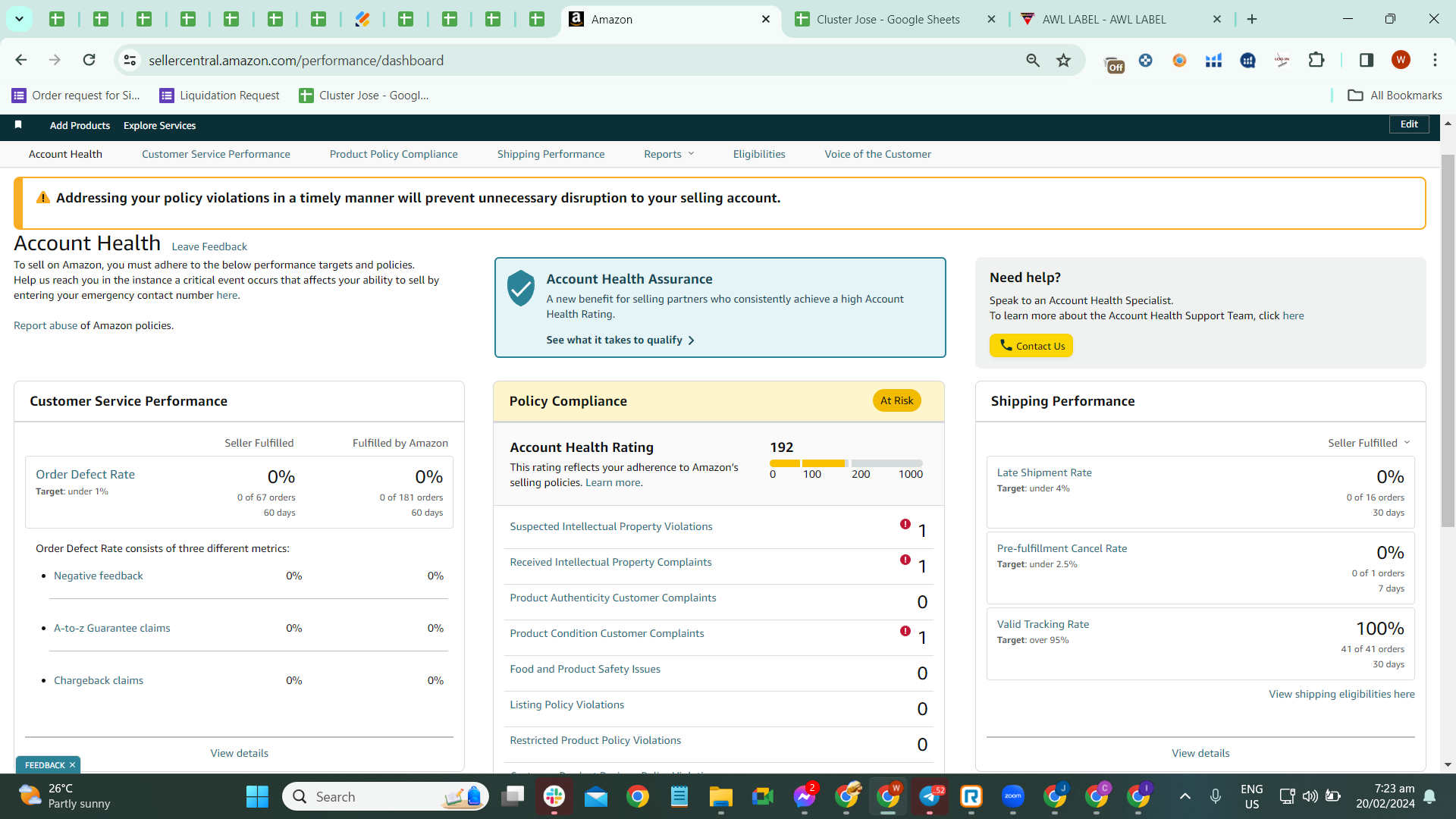Open Zoom from the taskbar
The width and height of the screenshot is (1456, 819).
click(1013, 796)
